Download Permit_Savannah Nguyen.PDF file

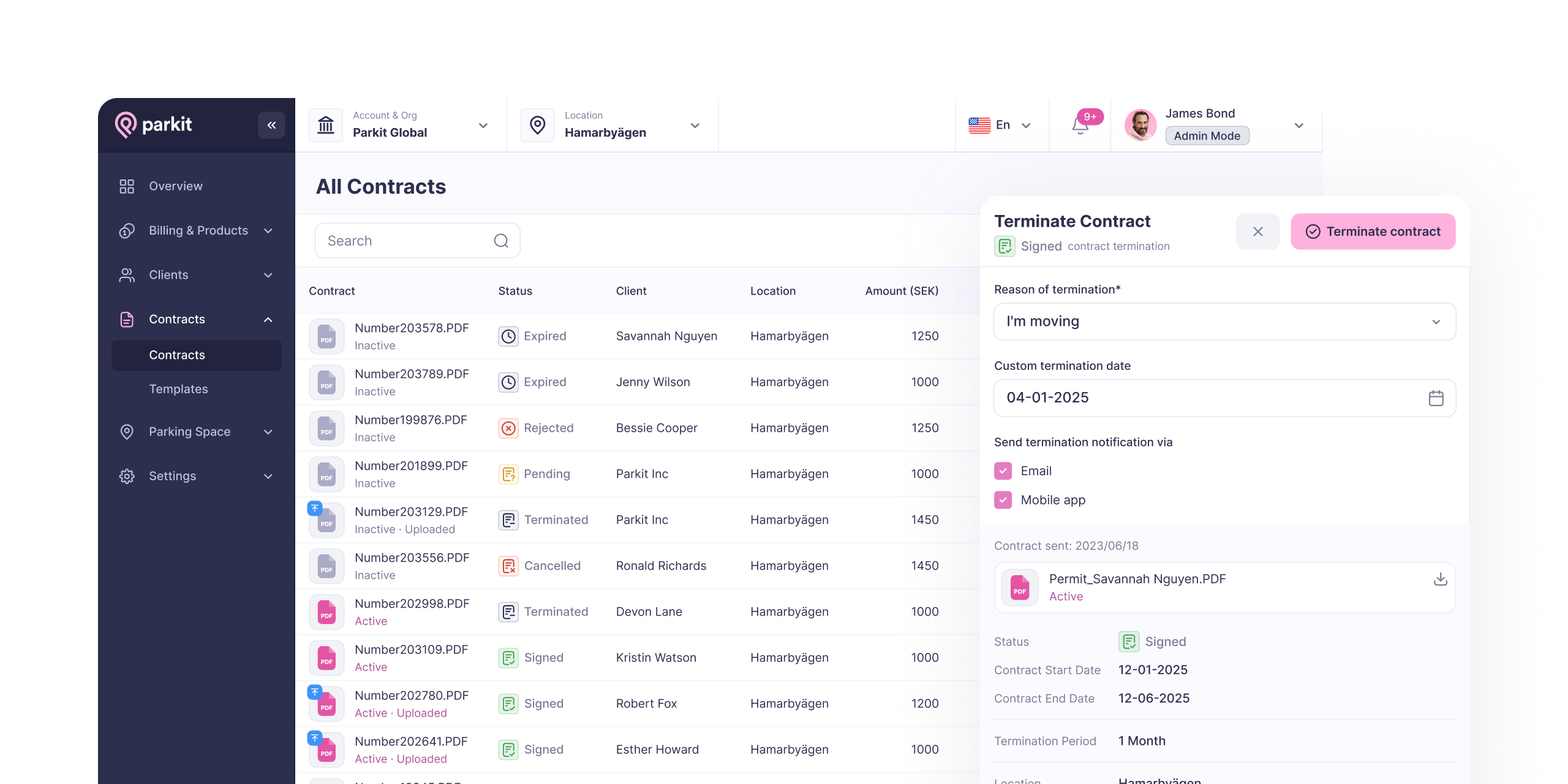(1440, 579)
